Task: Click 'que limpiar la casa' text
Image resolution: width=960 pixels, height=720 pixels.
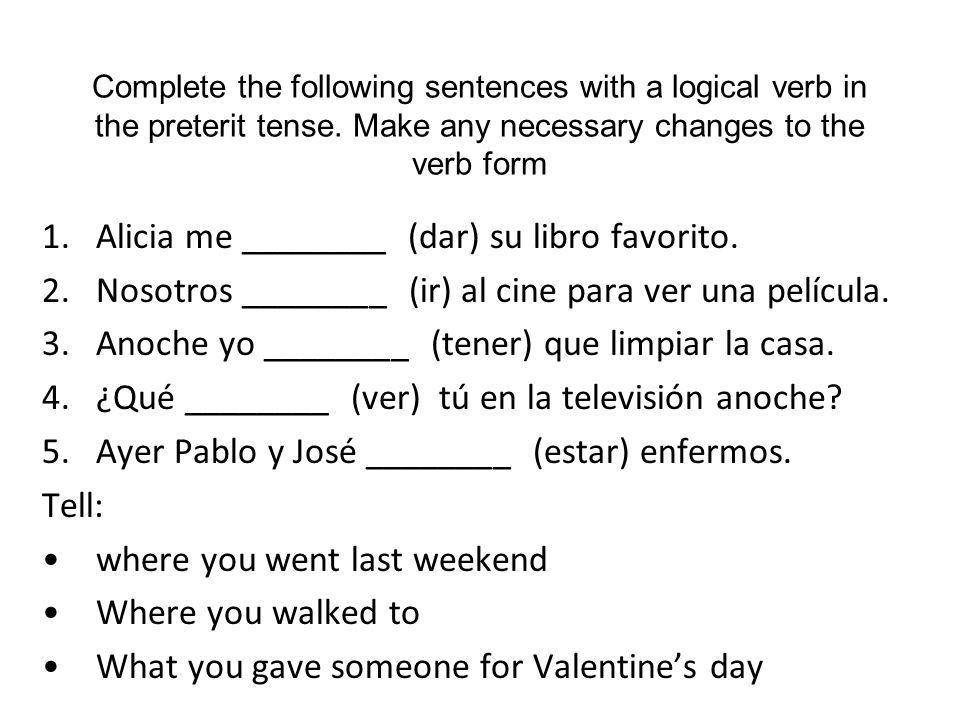Action: pyautogui.click(x=689, y=345)
